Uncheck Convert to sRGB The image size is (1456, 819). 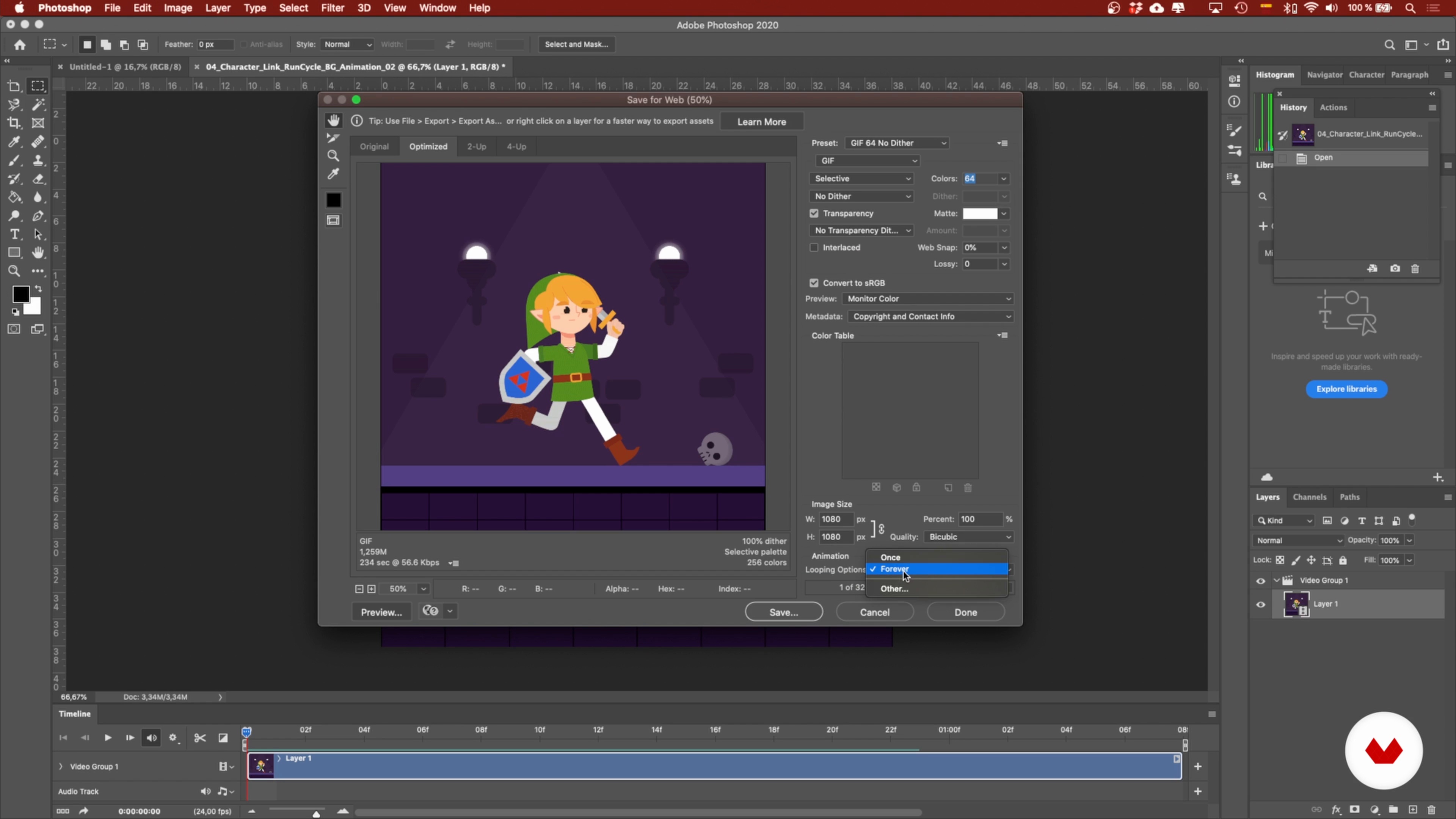814,282
